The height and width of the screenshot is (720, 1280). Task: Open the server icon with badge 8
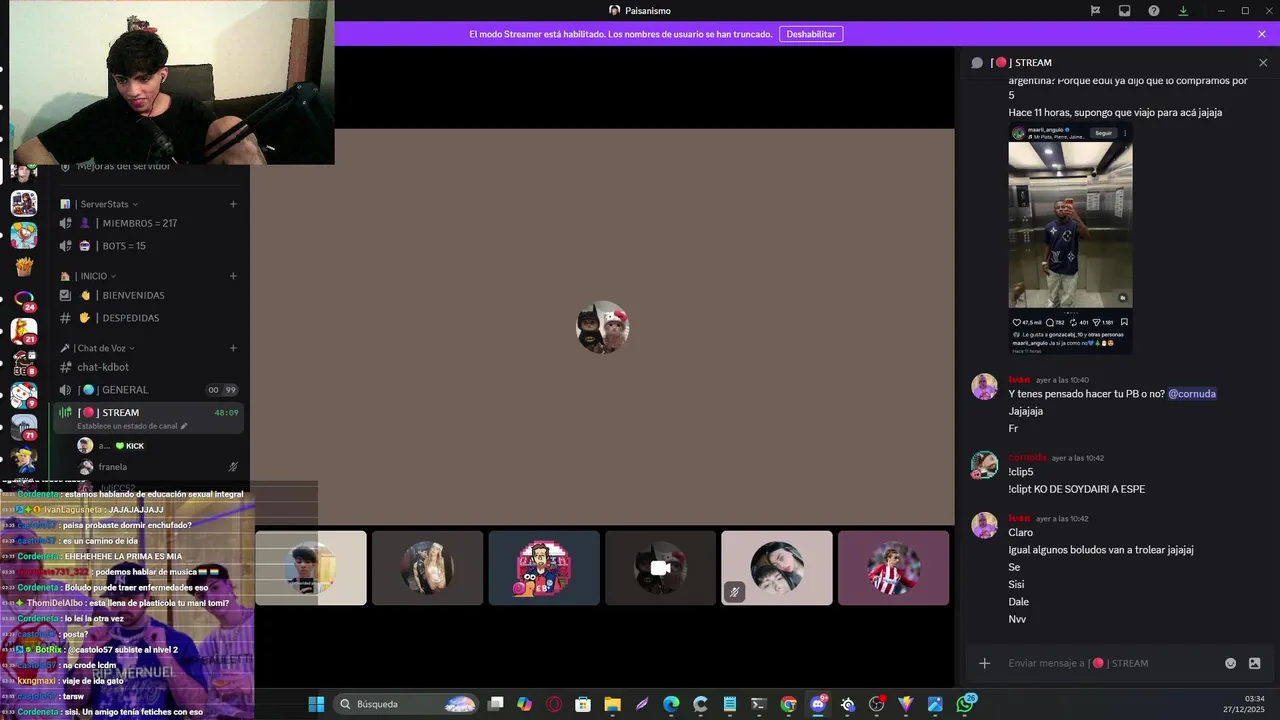(x=24, y=363)
